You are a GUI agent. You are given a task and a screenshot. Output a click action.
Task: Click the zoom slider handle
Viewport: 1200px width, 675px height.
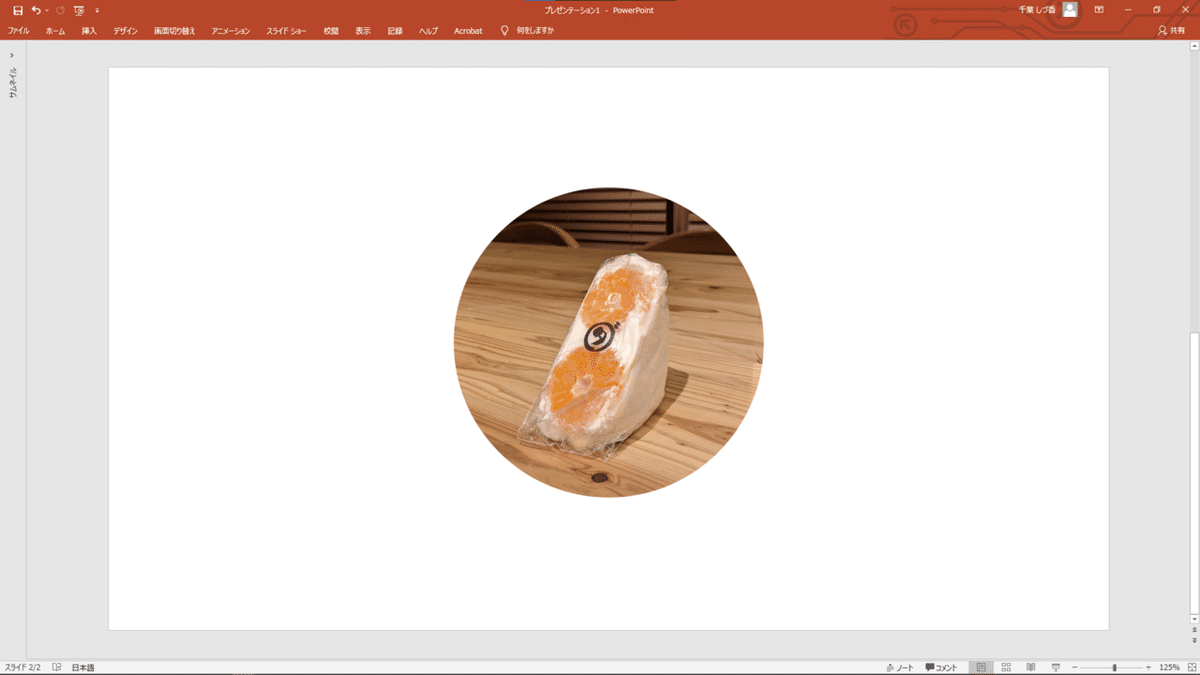click(x=1115, y=667)
